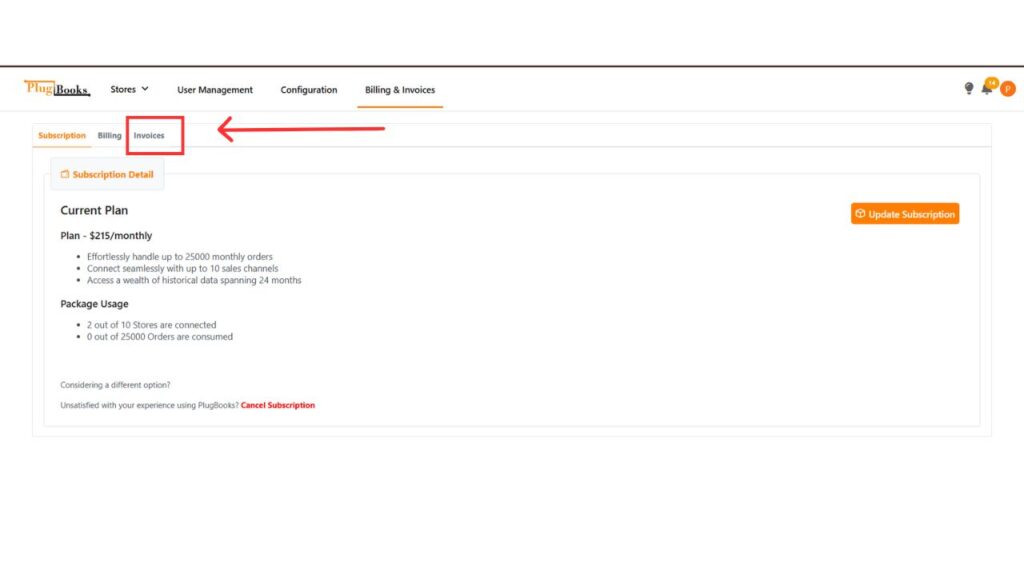This screenshot has width=1024, height=576.
Task: Click the icon beside Subscription Detail
Action: pyautogui.click(x=65, y=174)
